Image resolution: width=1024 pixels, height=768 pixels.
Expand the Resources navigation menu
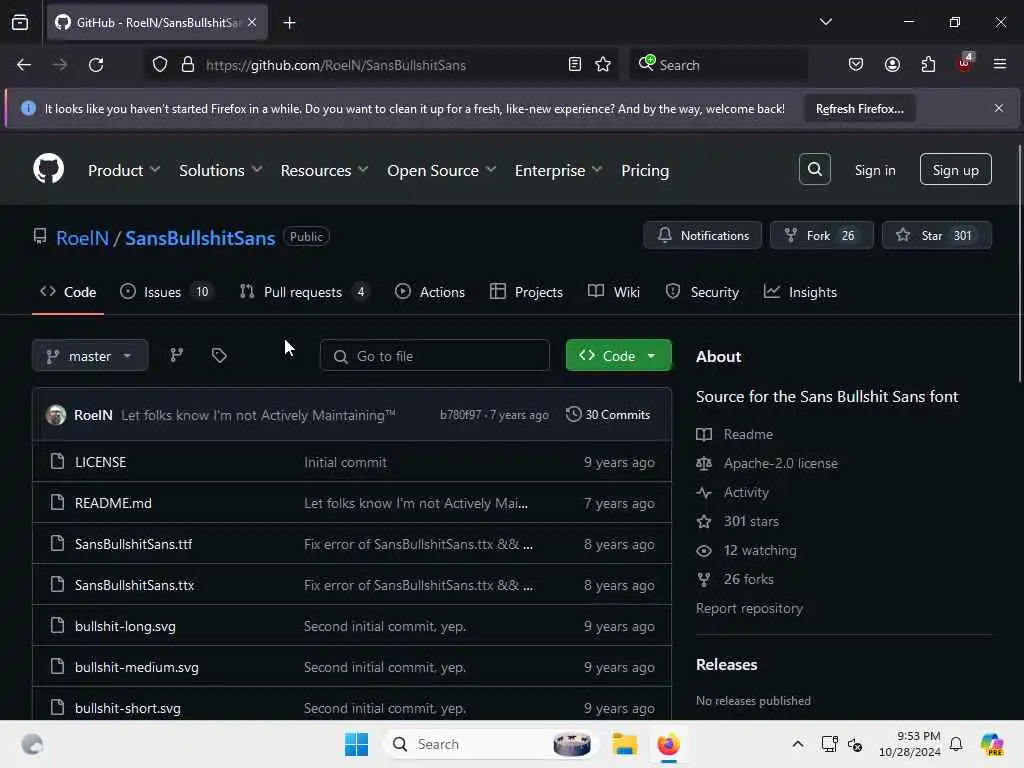325,170
